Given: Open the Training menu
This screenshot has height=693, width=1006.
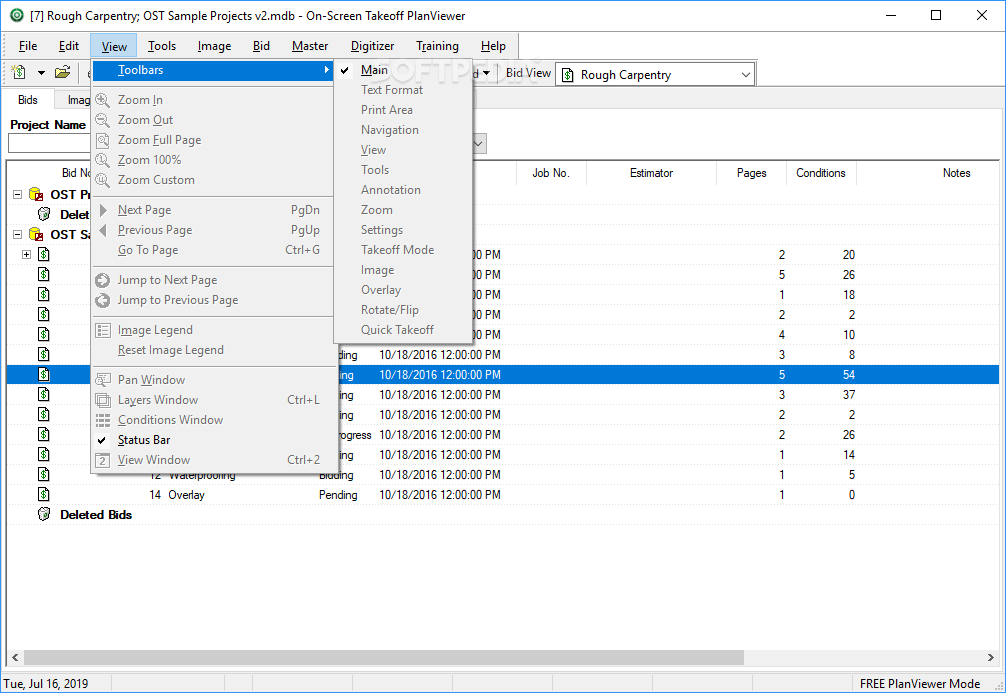Looking at the screenshot, I should point(437,46).
